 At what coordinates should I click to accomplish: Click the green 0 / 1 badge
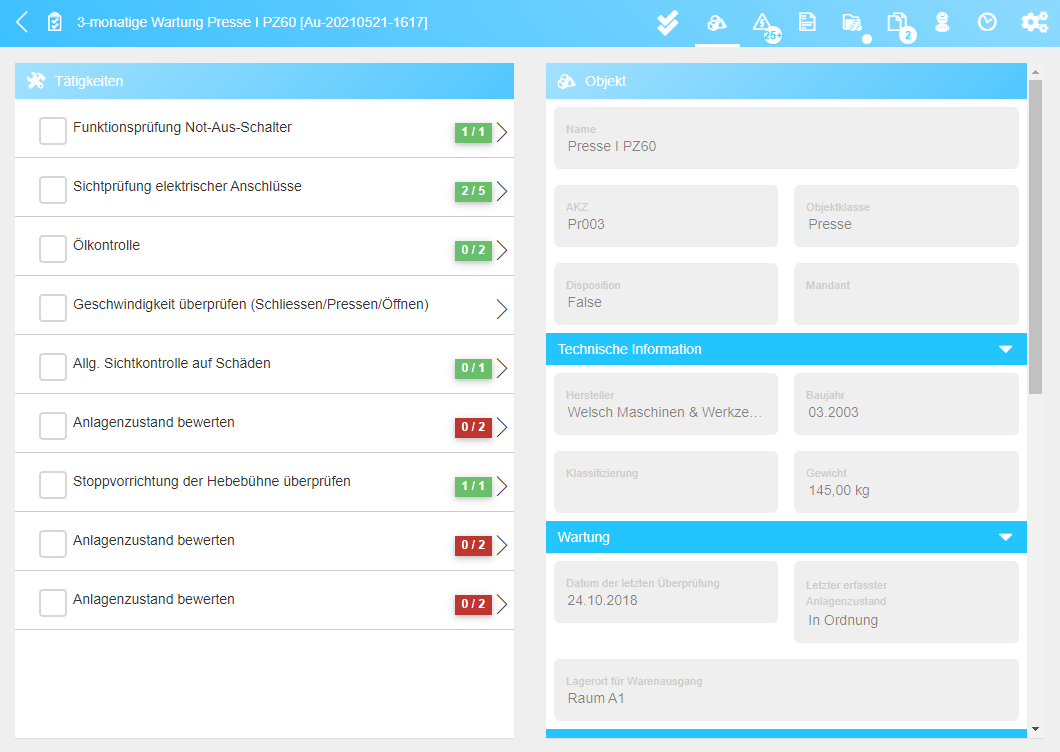(x=473, y=368)
